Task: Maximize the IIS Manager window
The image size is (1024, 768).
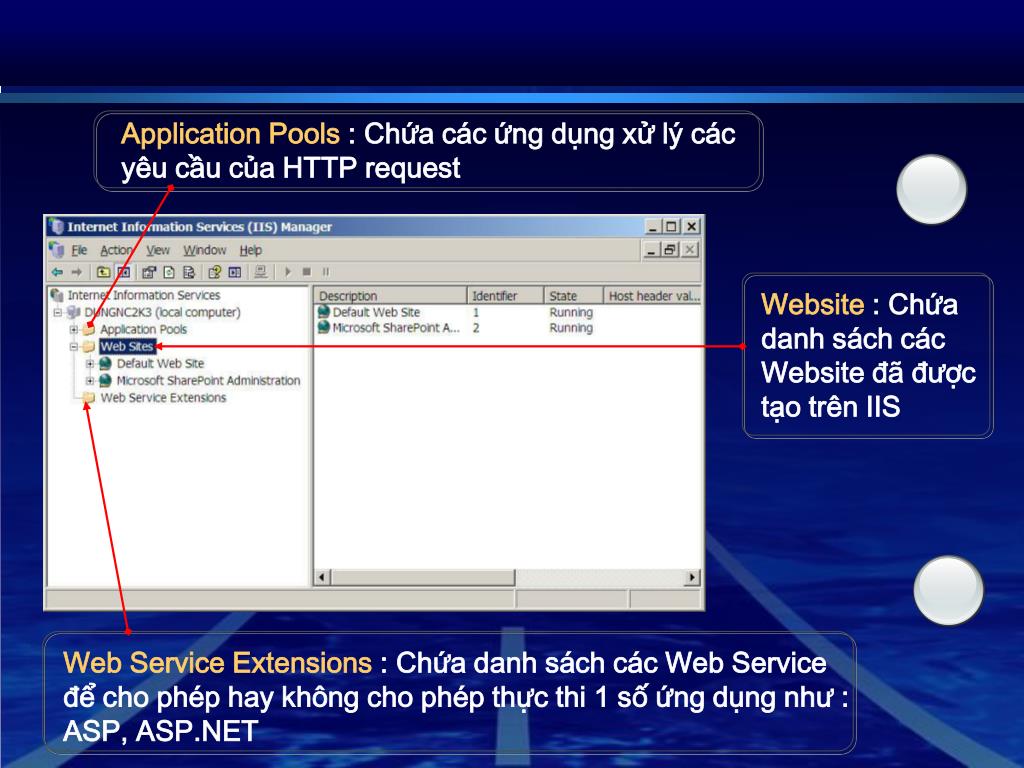Action: pos(671,226)
